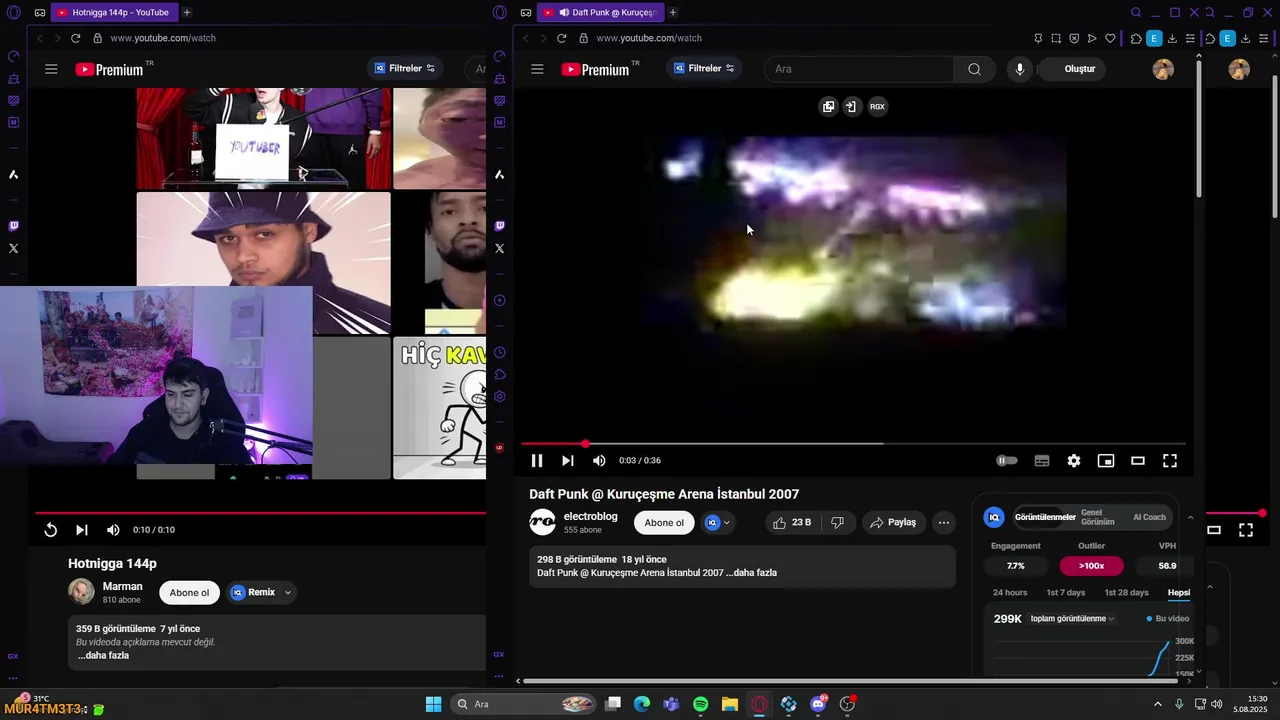Switch to the Genel Görünüm tab
1280x720 pixels.
(1097, 517)
